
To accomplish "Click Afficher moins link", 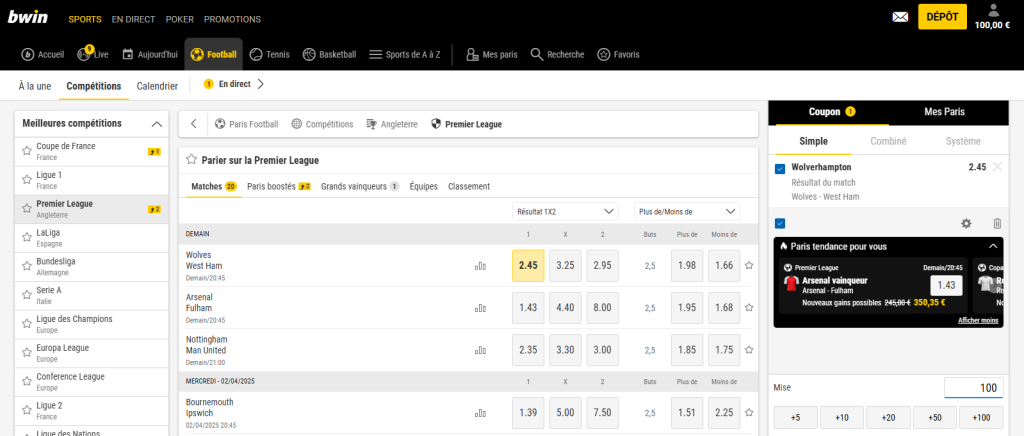I will (x=978, y=320).
